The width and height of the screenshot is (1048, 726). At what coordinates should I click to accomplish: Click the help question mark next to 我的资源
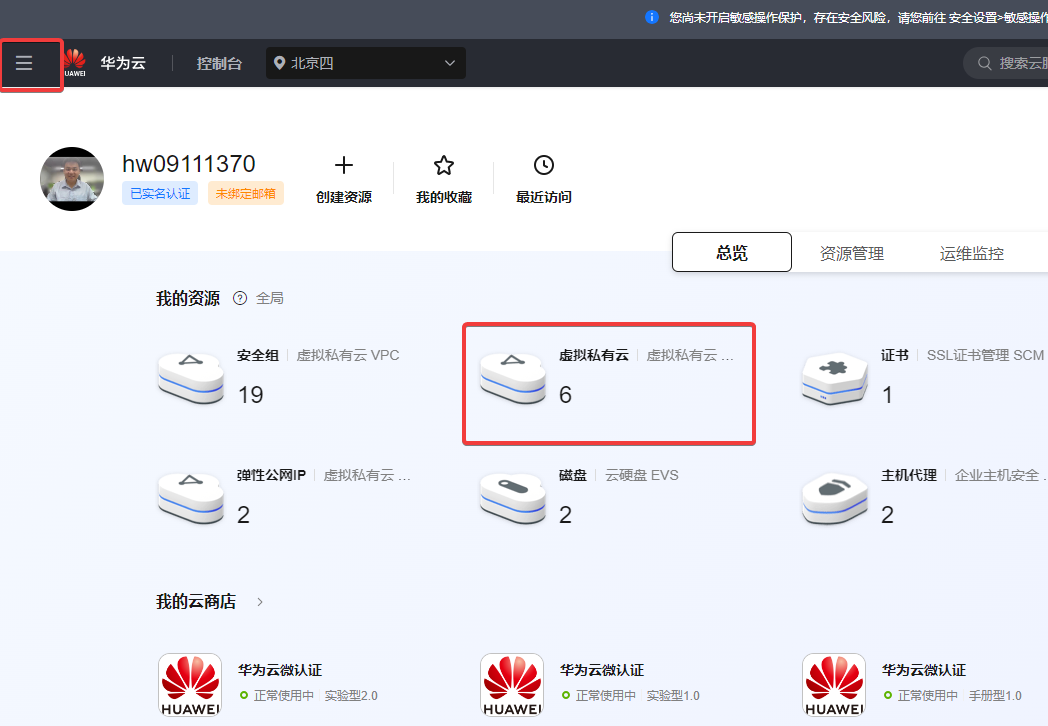[x=240, y=298]
